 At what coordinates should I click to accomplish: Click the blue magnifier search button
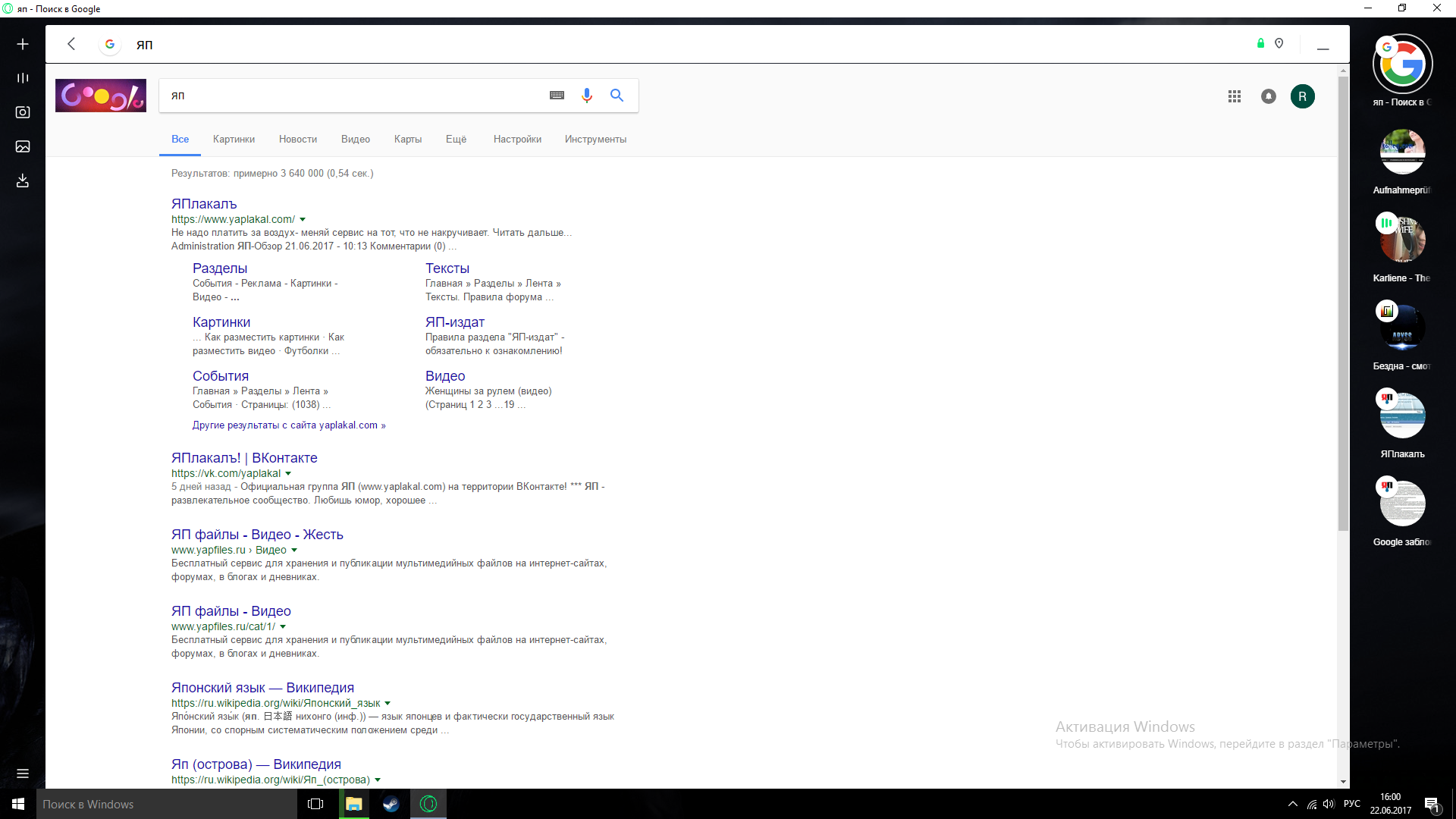[x=617, y=96]
